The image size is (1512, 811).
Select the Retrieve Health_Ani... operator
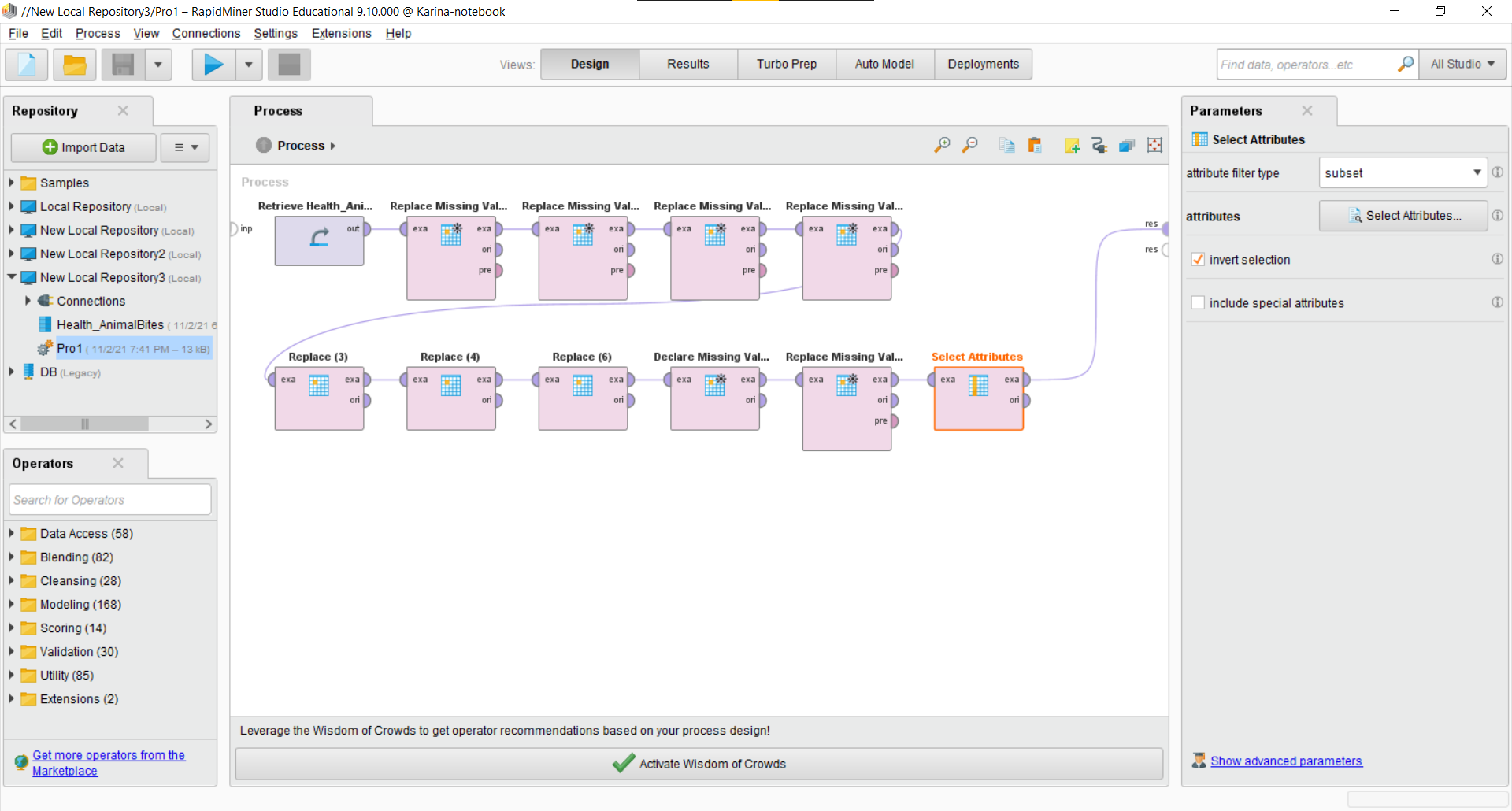click(x=319, y=240)
